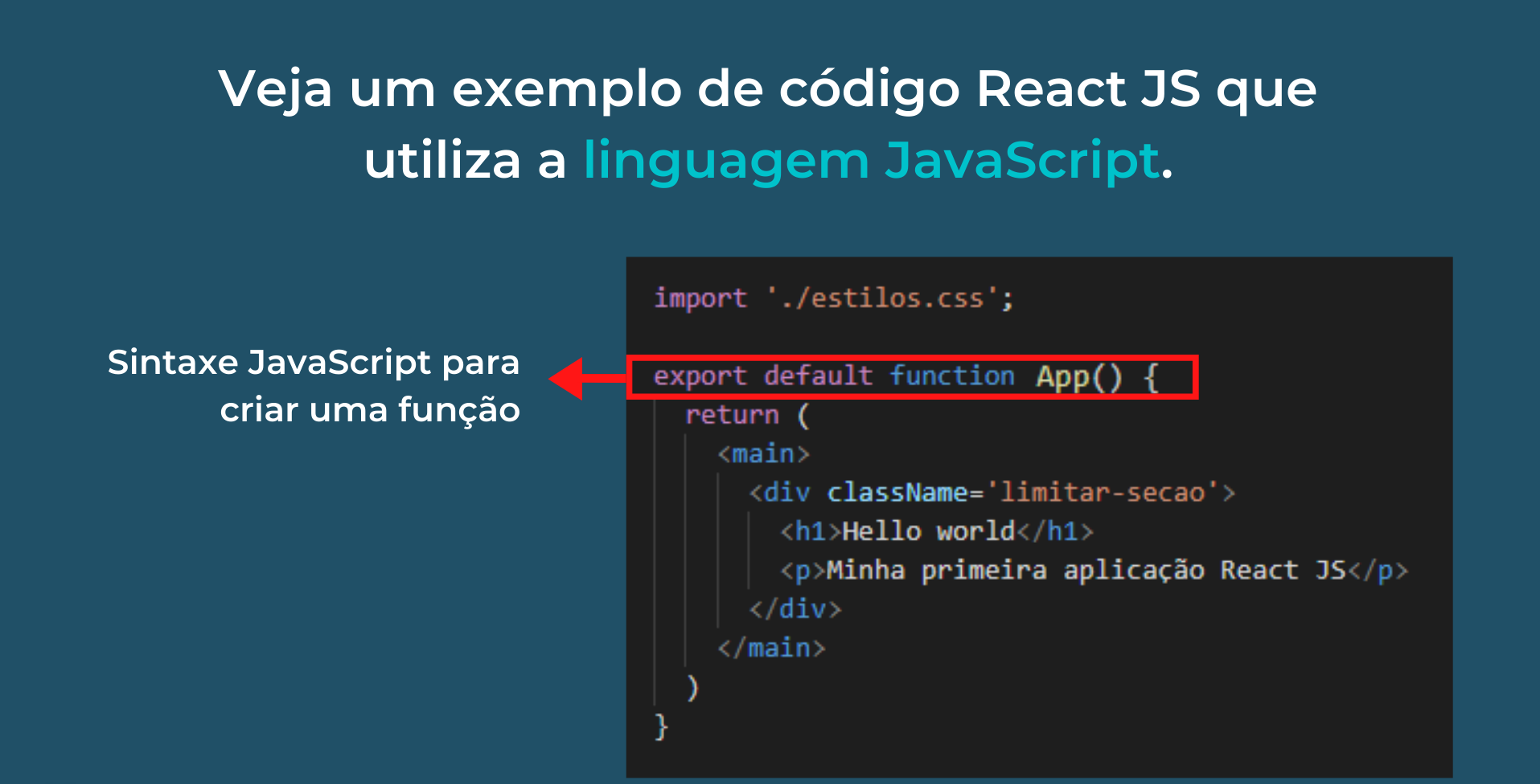Click 'React JS' in the slide heading
This screenshot has height=784, width=1540.
(1087, 88)
